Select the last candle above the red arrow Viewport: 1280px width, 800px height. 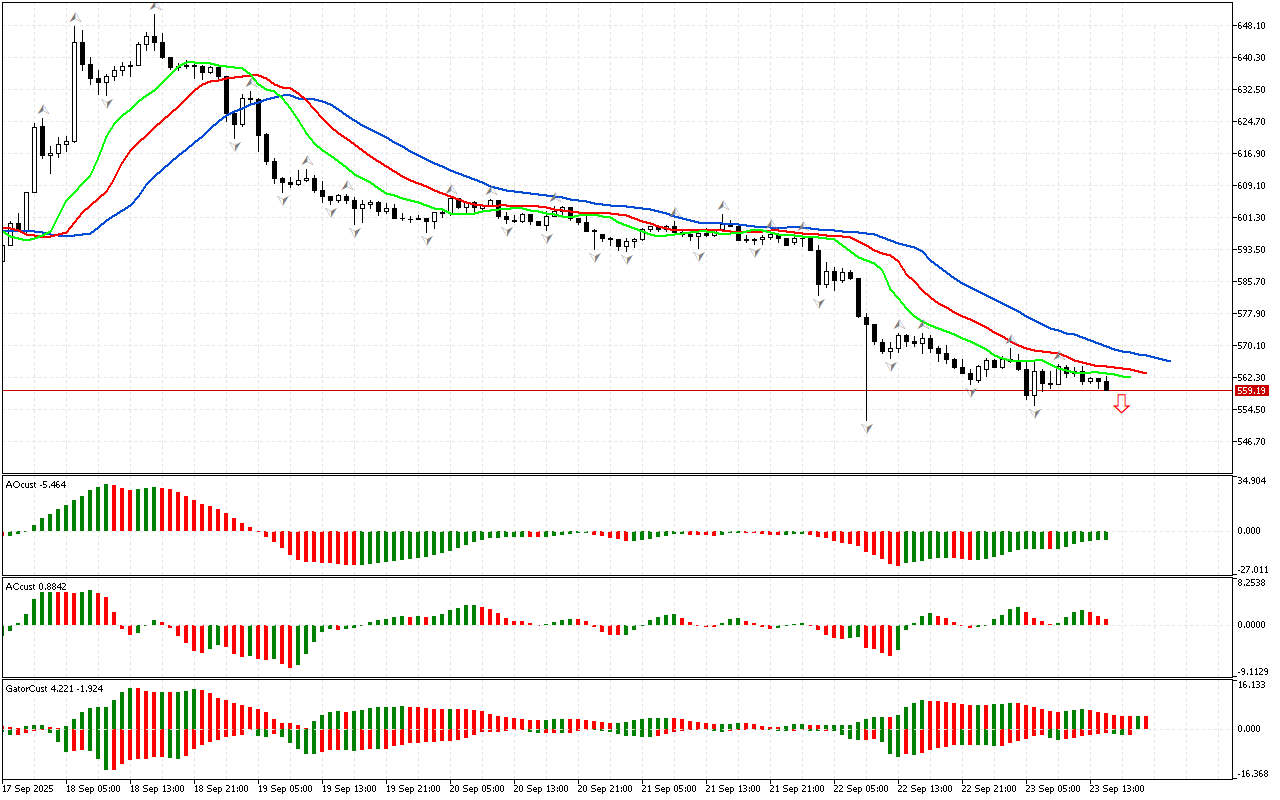pyautogui.click(x=1107, y=384)
